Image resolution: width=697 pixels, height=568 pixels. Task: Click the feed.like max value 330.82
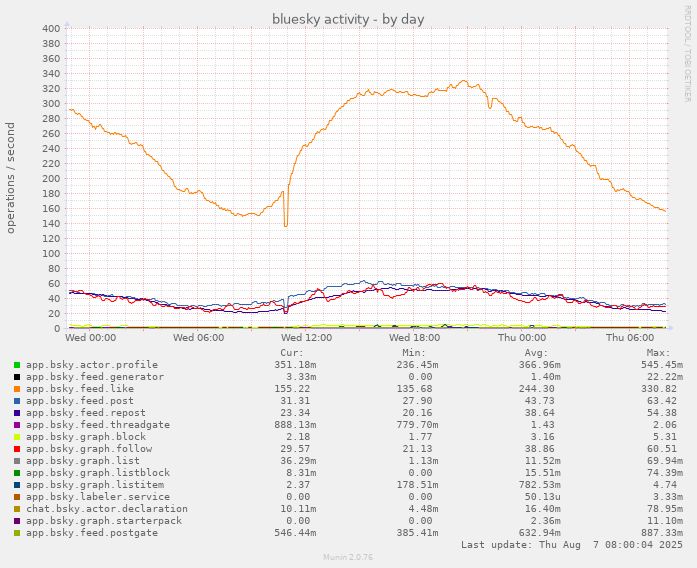point(658,389)
